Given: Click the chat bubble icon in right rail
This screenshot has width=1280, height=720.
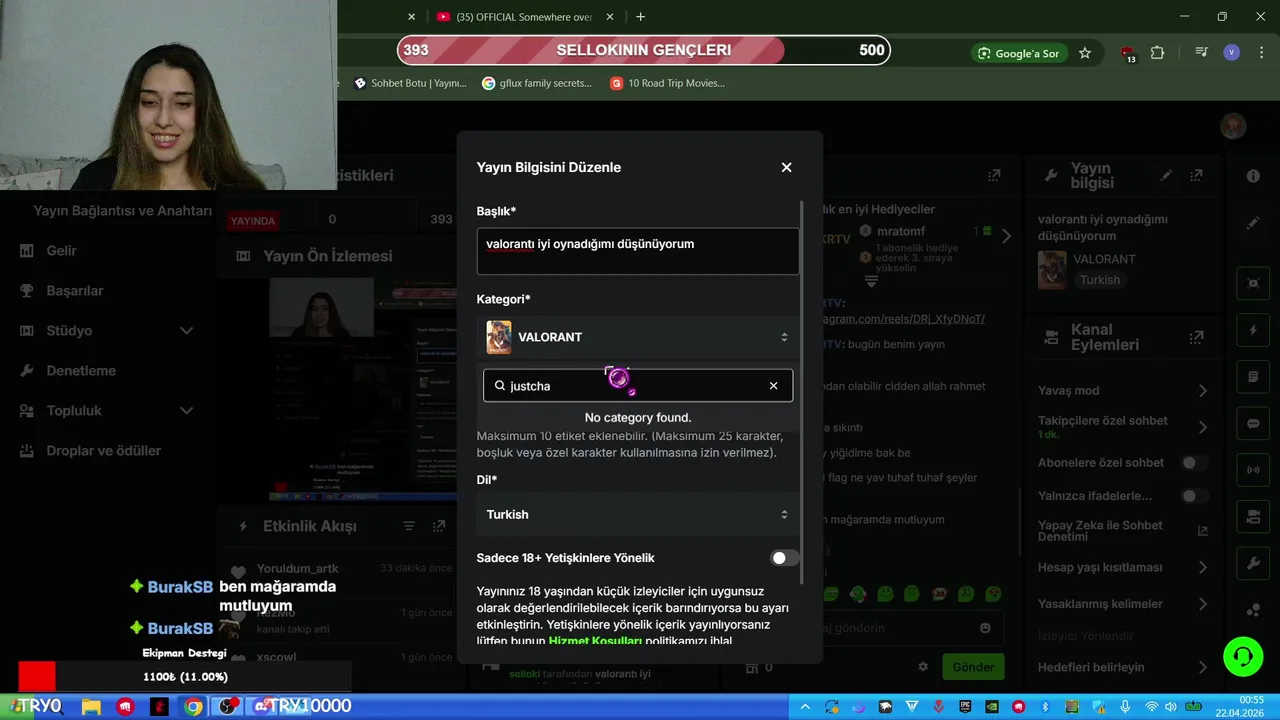Looking at the screenshot, I should tap(1253, 423).
